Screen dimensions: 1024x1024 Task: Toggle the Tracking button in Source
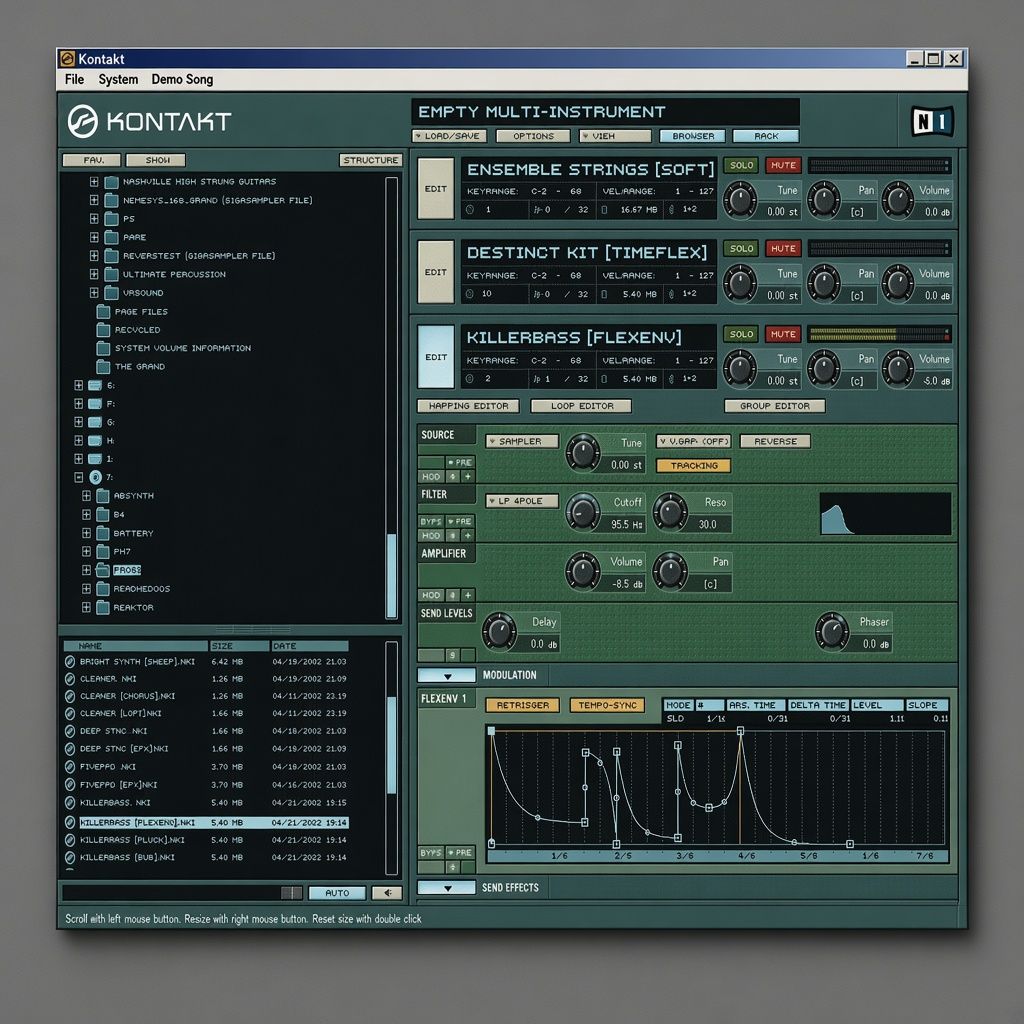(x=694, y=466)
